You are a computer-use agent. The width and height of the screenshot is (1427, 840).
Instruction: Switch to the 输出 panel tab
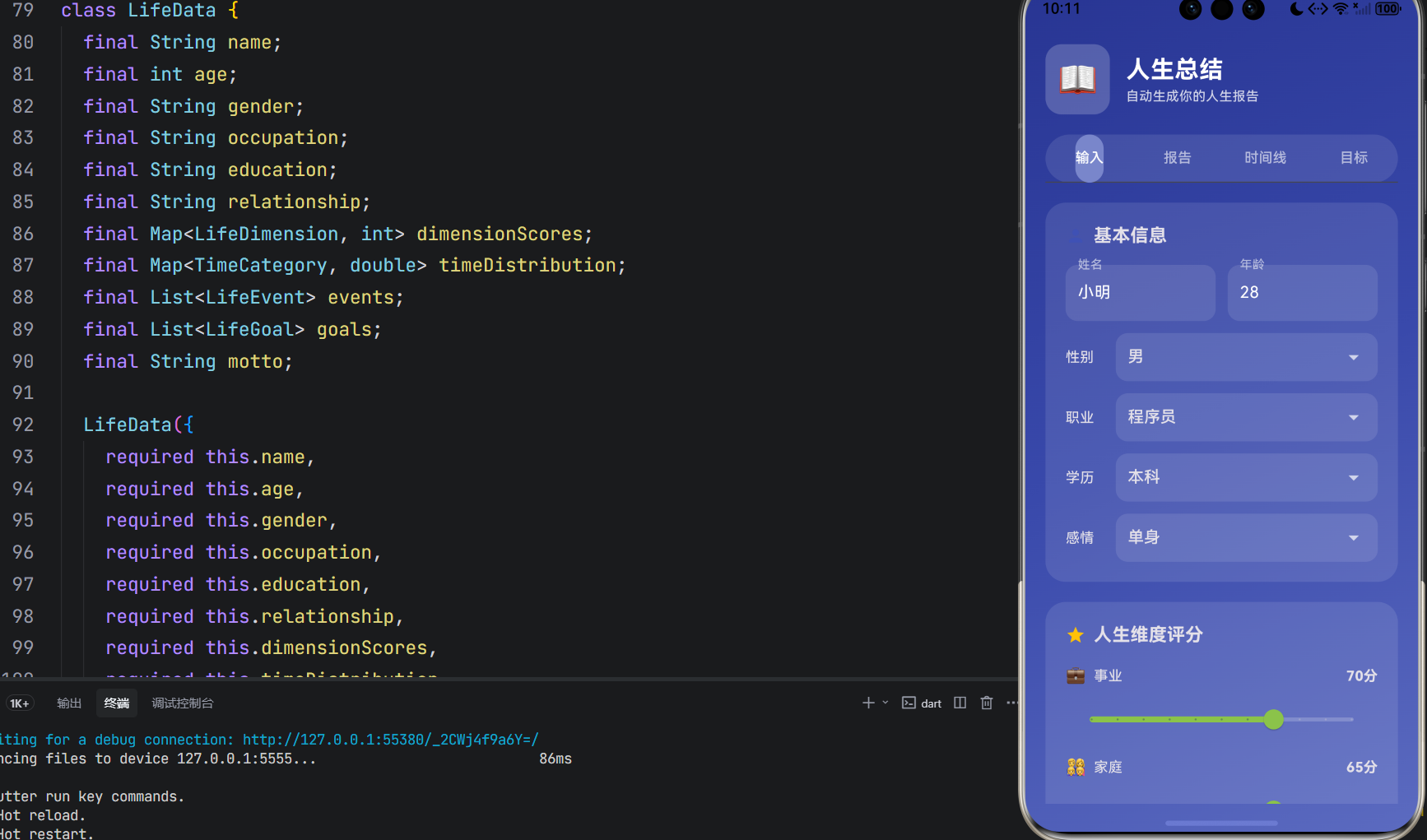pos(69,703)
